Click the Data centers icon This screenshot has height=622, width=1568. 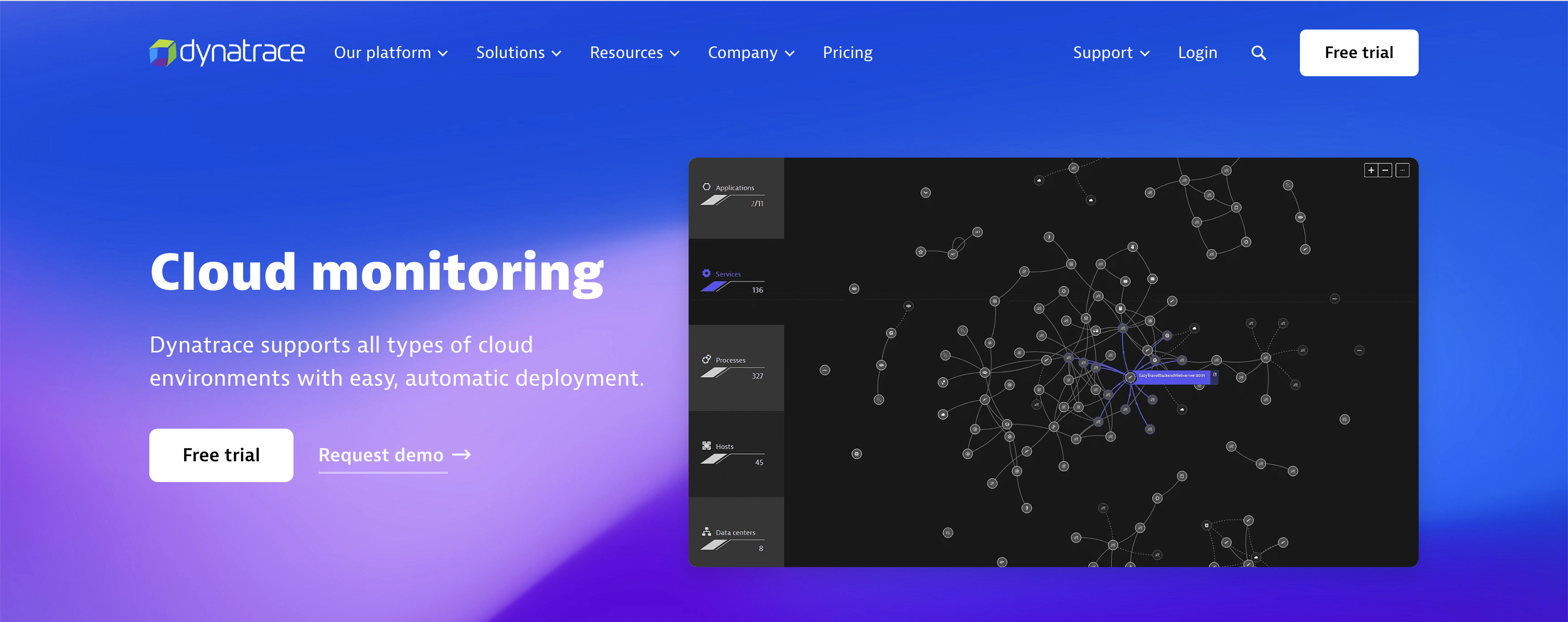[706, 531]
